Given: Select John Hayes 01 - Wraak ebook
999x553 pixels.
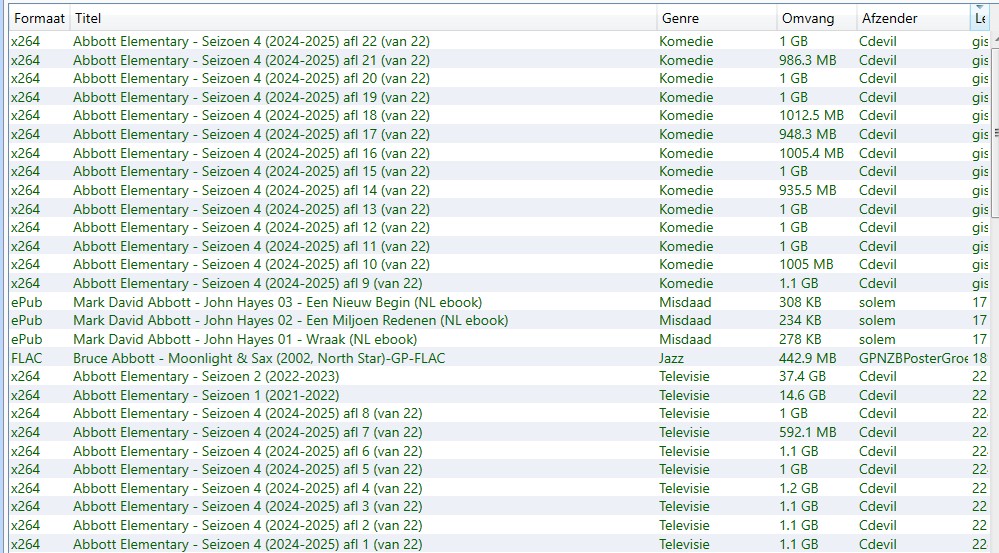Looking at the screenshot, I should pyautogui.click(x=245, y=339).
